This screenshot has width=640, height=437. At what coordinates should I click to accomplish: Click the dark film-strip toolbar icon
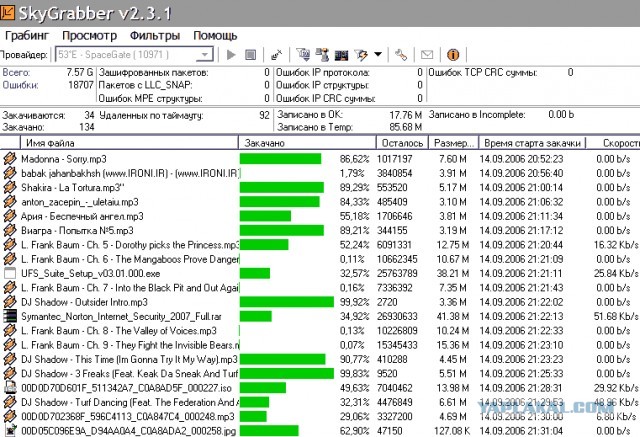point(342,55)
